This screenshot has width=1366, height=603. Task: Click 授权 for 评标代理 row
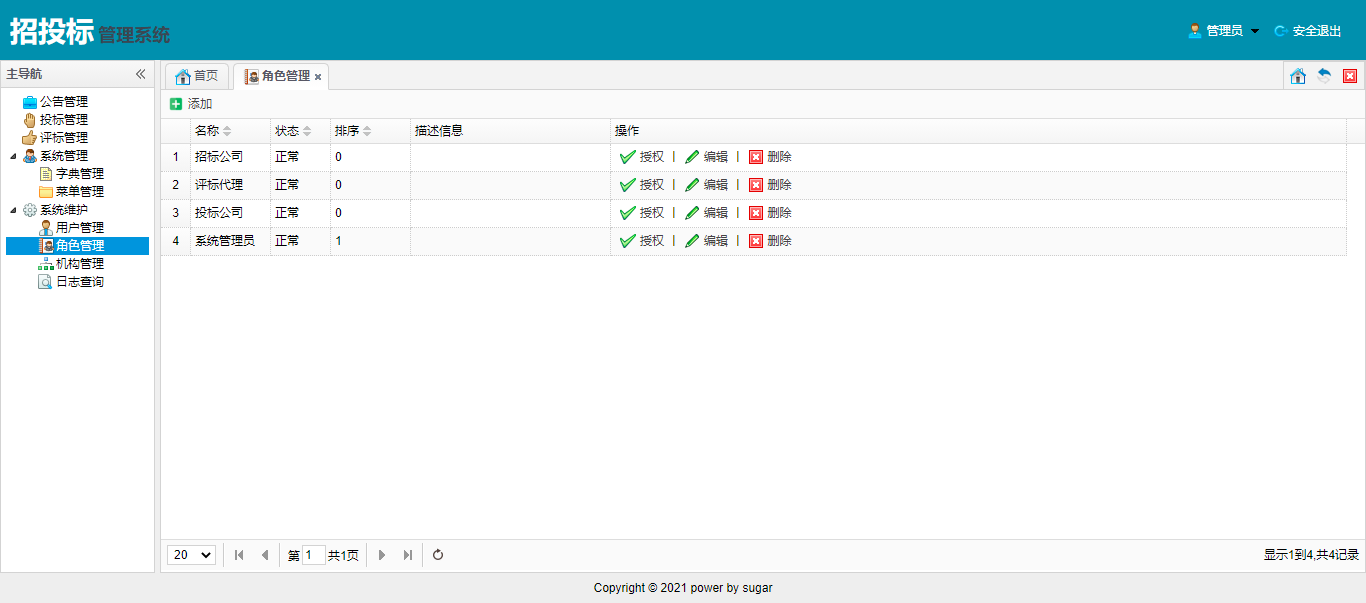pyautogui.click(x=642, y=185)
